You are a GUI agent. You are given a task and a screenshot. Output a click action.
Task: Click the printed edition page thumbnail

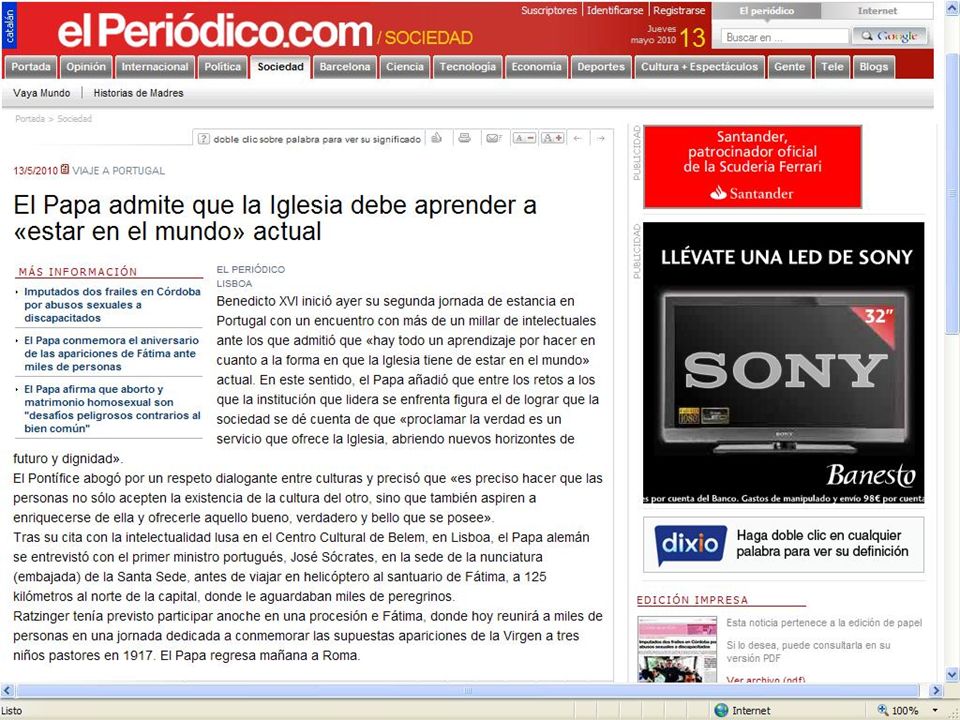point(677,649)
